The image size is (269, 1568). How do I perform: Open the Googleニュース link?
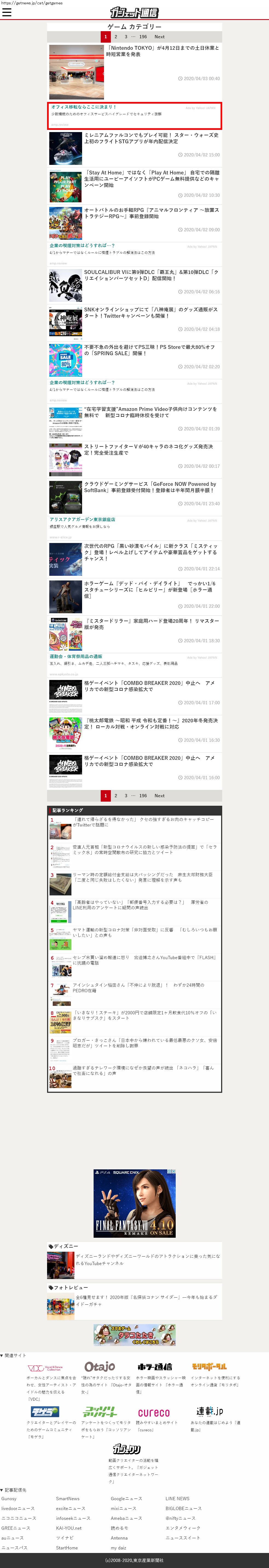pos(127,1499)
